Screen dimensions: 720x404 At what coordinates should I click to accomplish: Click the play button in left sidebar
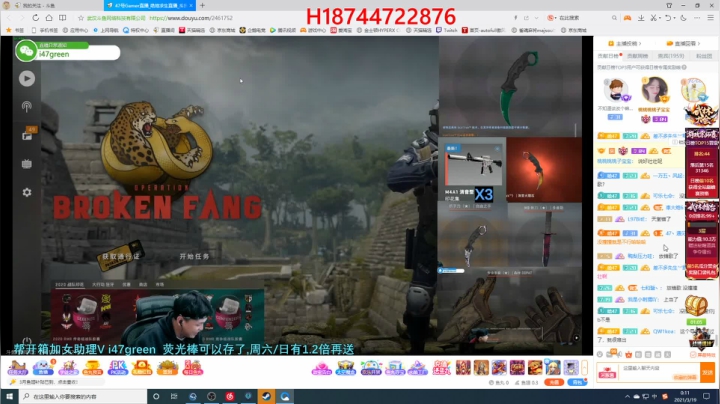27,79
